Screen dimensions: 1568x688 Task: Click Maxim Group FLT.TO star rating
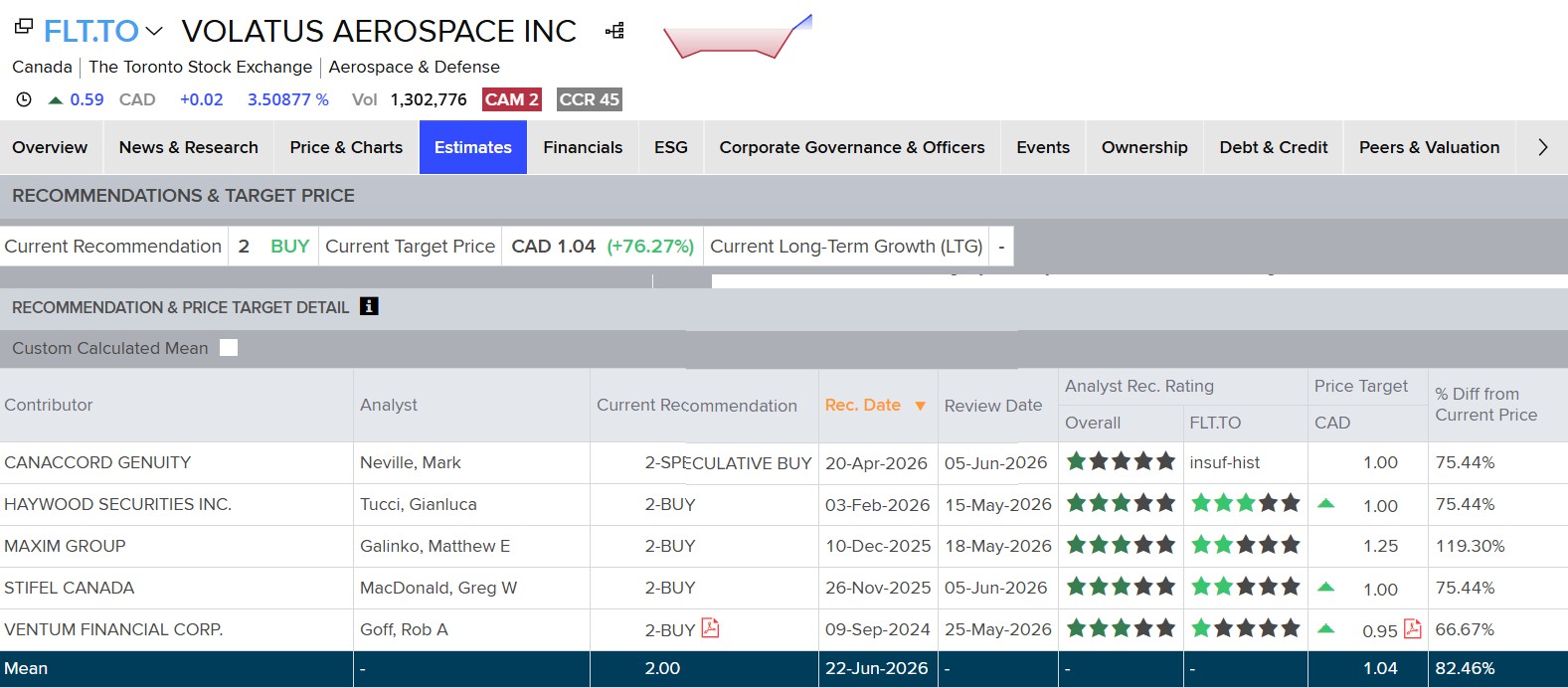[x=1246, y=545]
